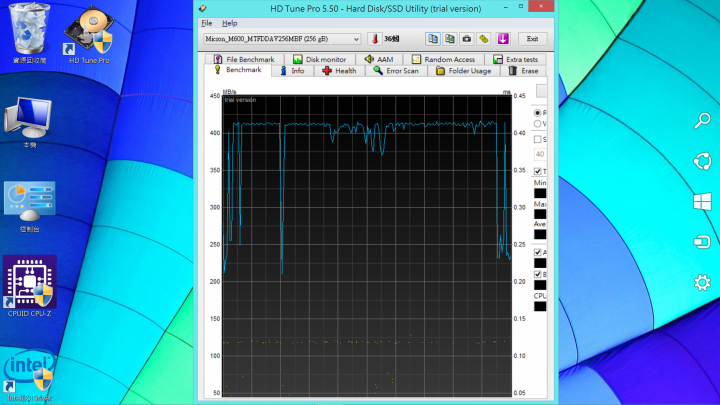Minimize the HD Tune Pro window
This screenshot has height=405, width=720.
(506, 7)
